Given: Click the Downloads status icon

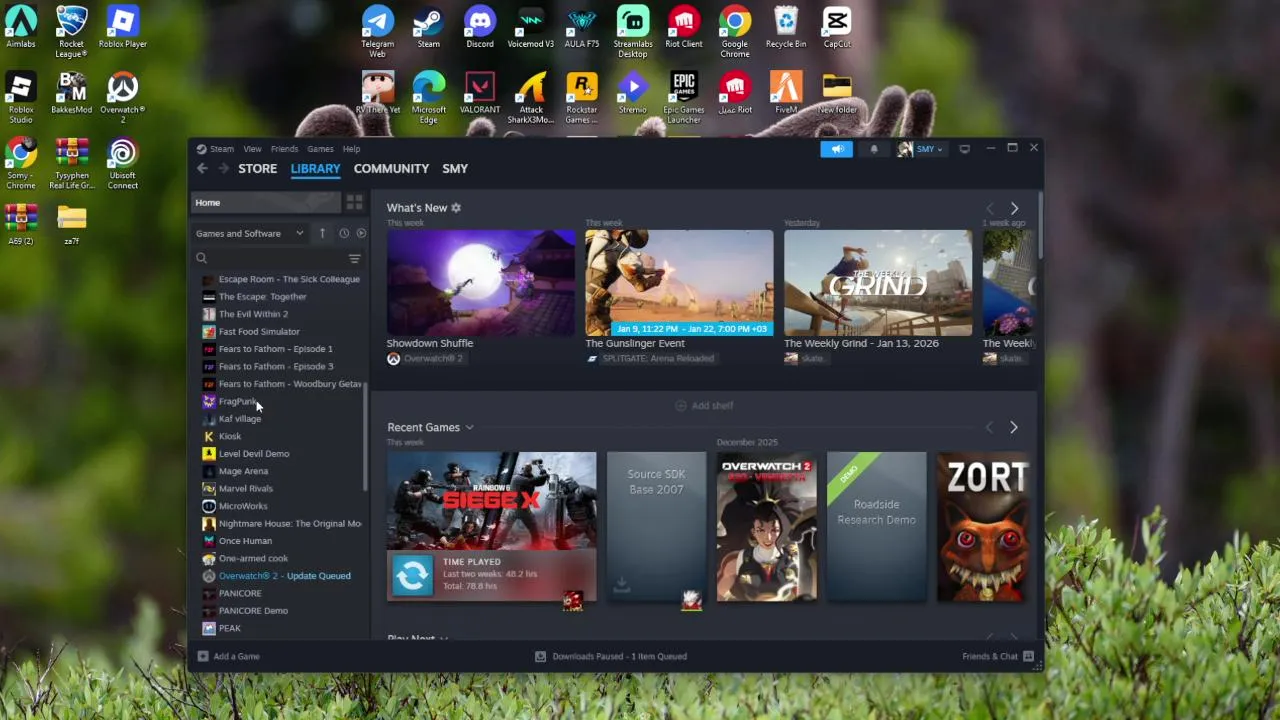Looking at the screenshot, I should 540,656.
